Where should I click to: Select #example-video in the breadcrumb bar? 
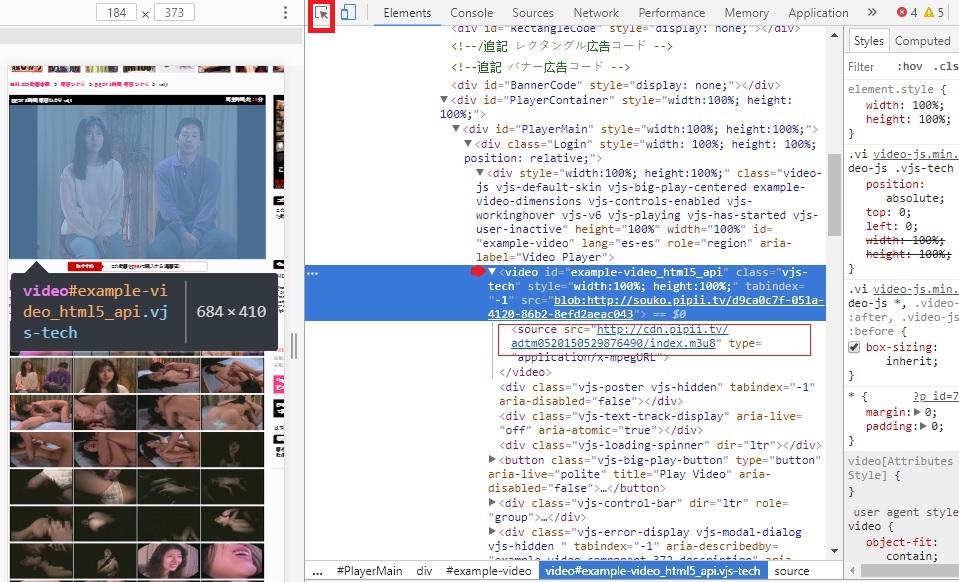coord(489,571)
